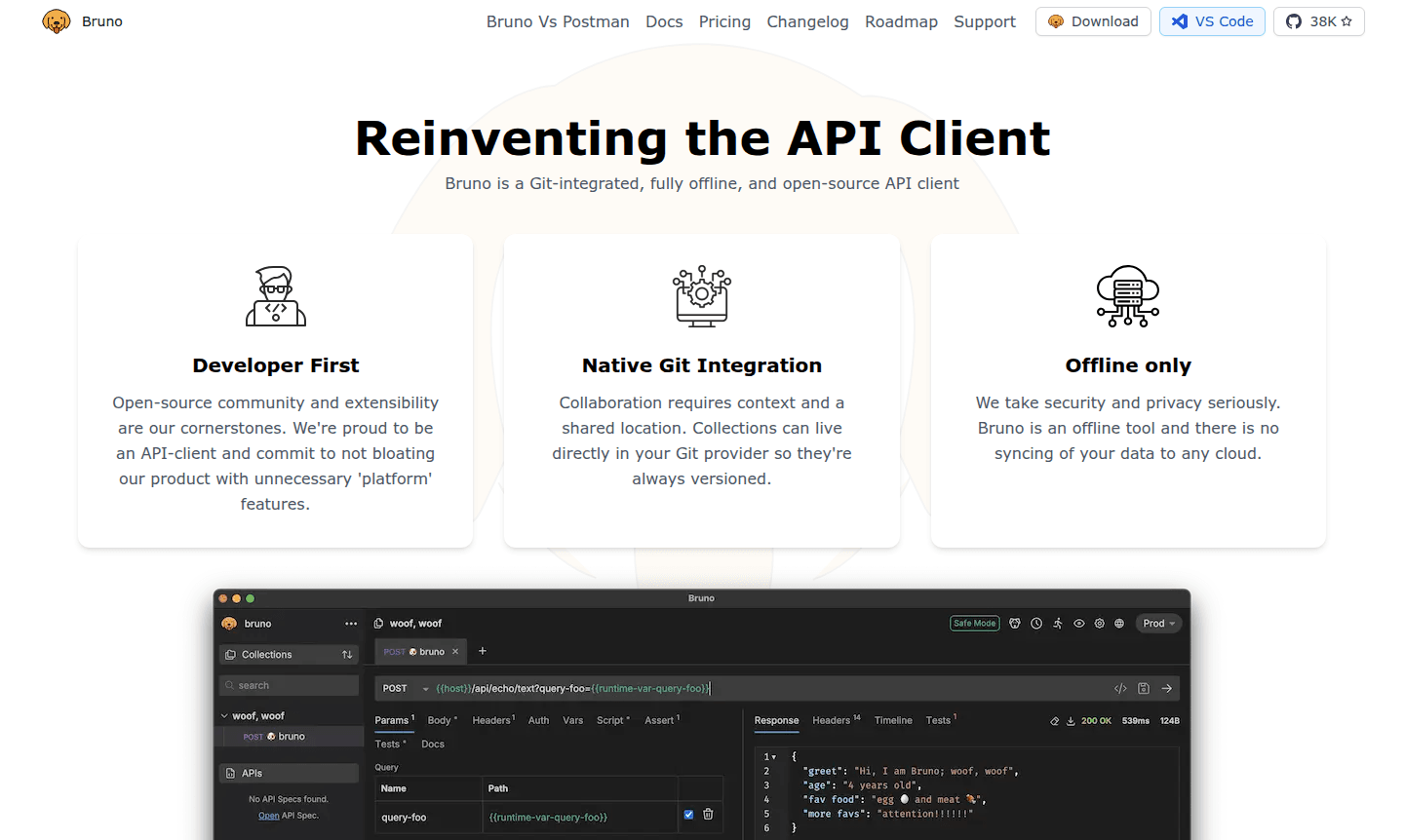Click the Bruno dog logo in the navbar
This screenshot has height=840, width=1404.
[56, 20]
